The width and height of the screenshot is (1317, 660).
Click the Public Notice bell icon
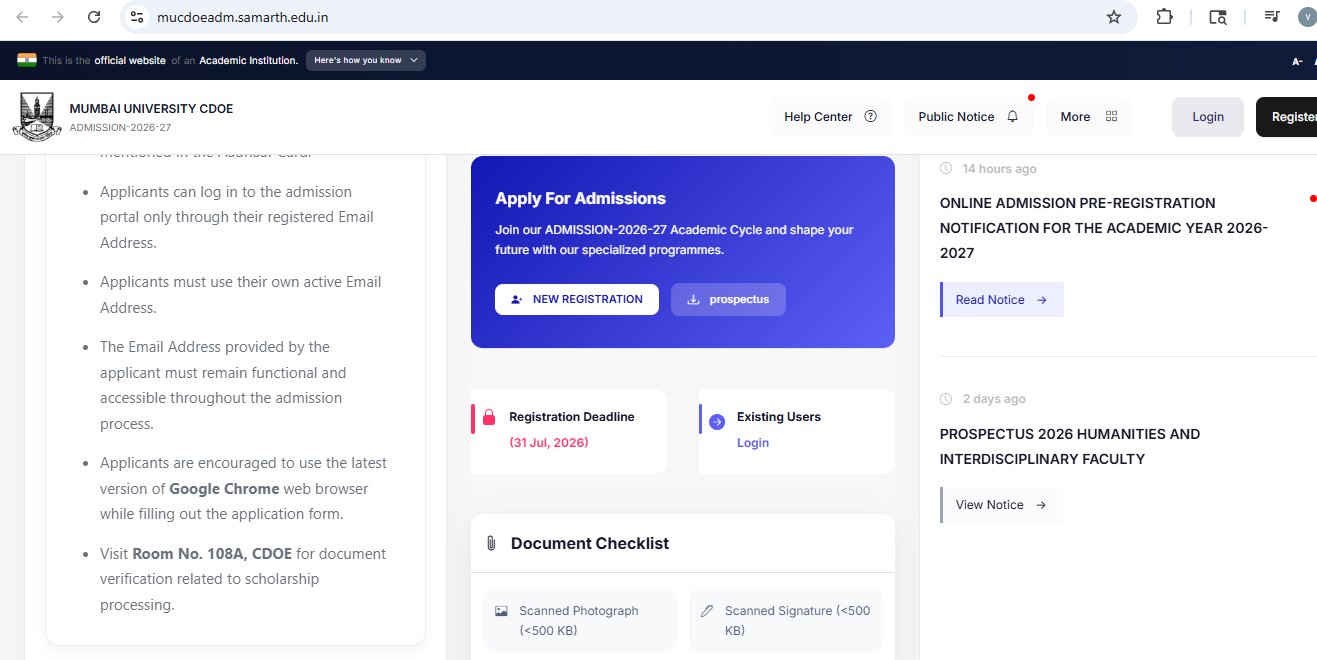[x=1012, y=117]
